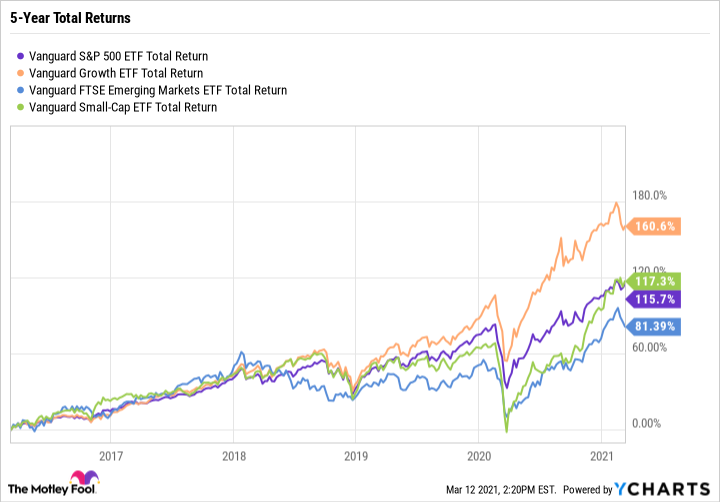Click the orange Vanguard Growth ETF legend dot
The height and width of the screenshot is (502, 720).
pyautogui.click(x=20, y=73)
